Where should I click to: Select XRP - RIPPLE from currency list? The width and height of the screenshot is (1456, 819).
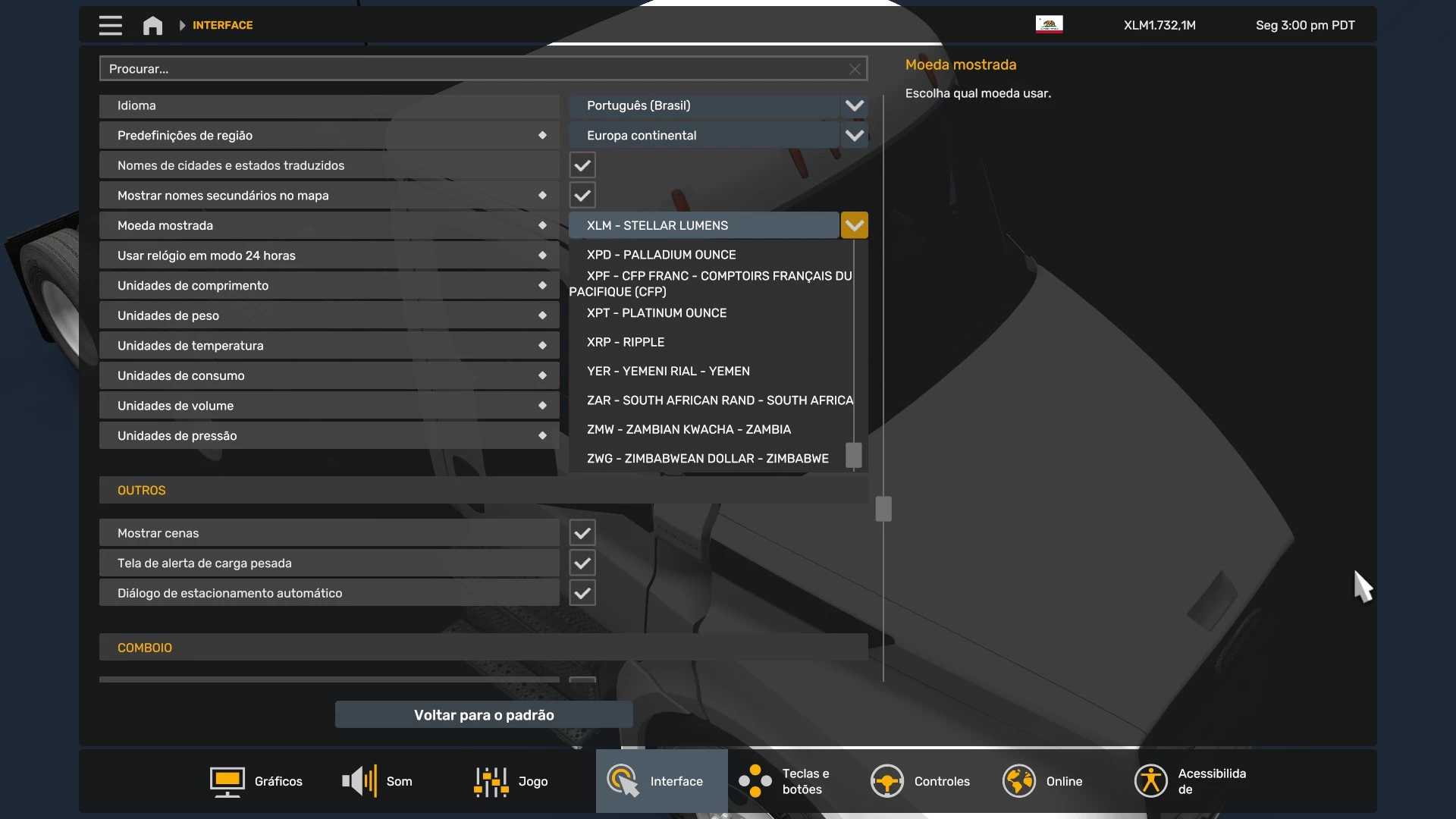point(626,342)
